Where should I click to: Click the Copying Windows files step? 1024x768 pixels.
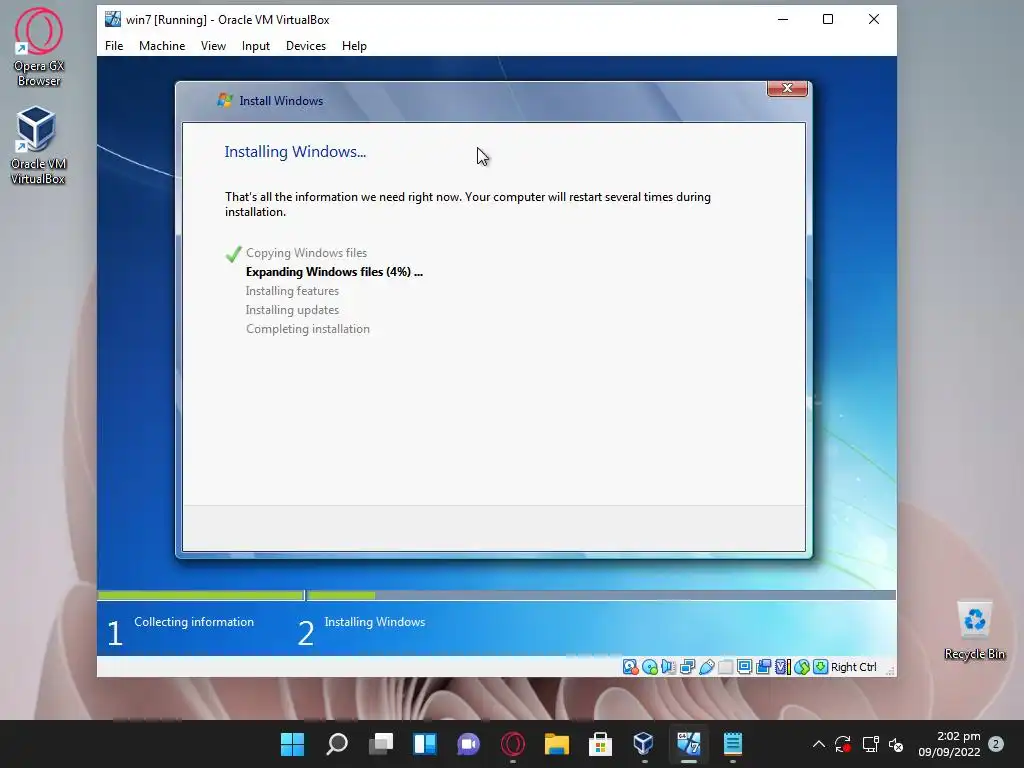(x=306, y=253)
